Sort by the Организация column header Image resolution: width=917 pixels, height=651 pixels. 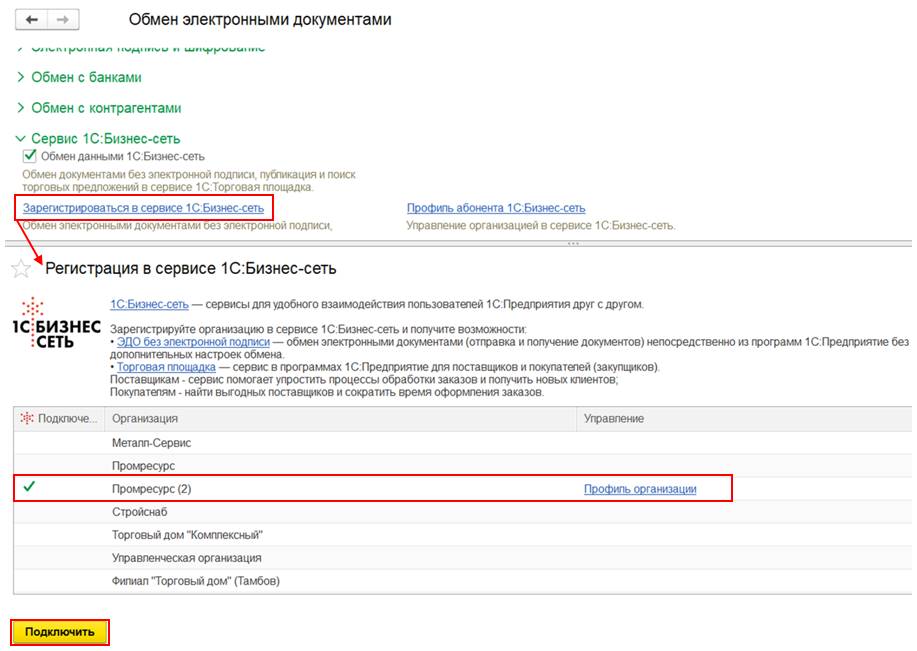(x=145, y=418)
